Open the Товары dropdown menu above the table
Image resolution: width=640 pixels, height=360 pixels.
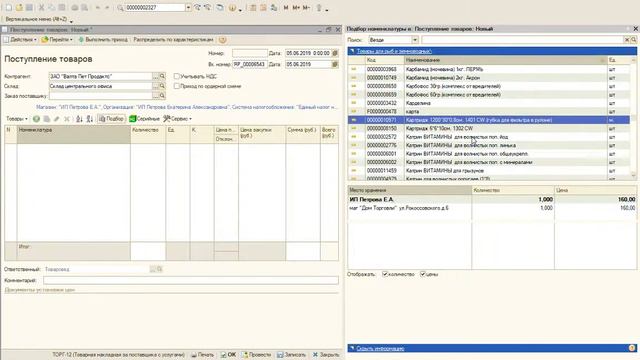coord(17,119)
